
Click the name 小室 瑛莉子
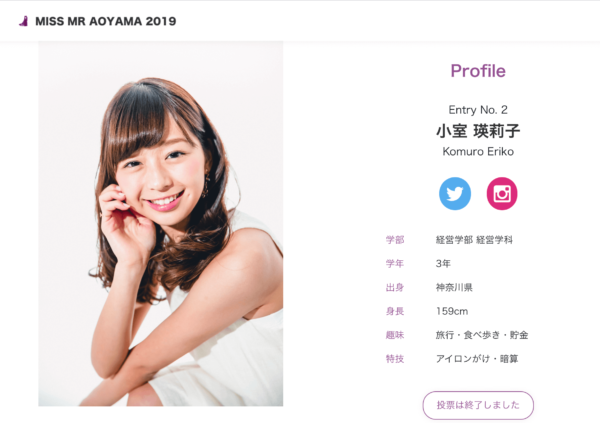478,131
